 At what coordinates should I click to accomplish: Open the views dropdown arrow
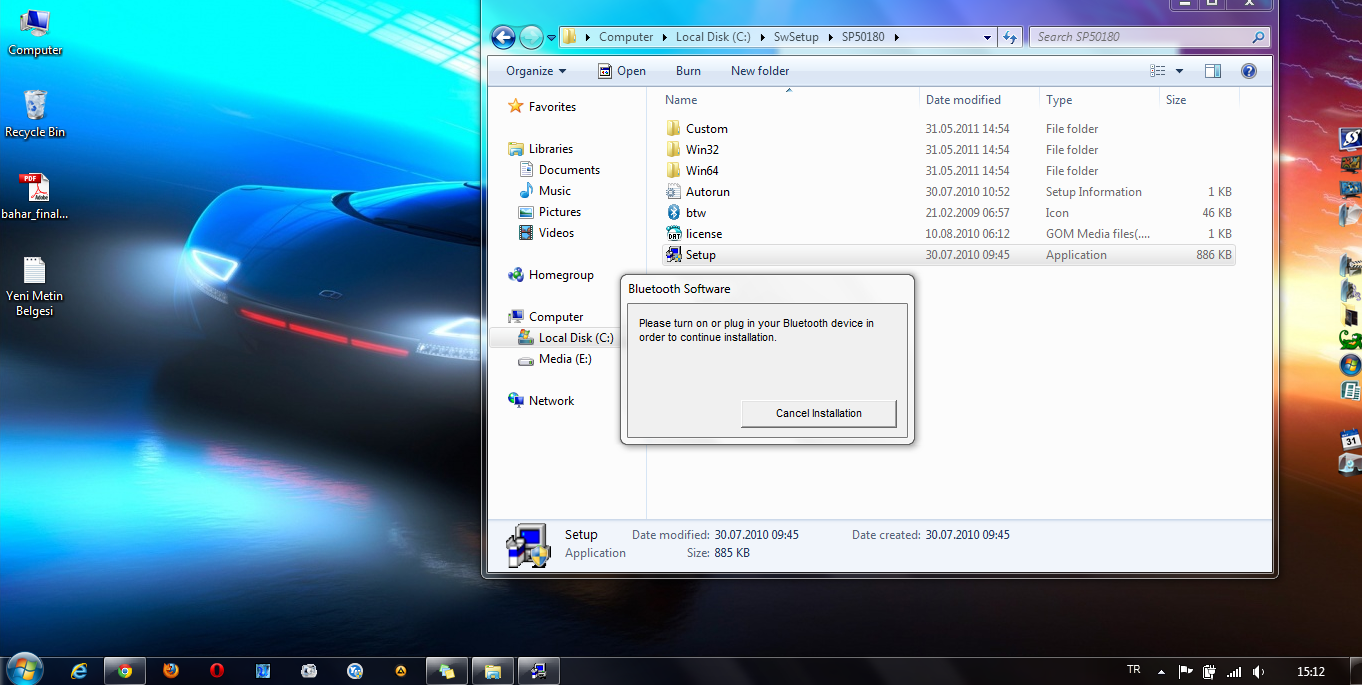click(1180, 70)
